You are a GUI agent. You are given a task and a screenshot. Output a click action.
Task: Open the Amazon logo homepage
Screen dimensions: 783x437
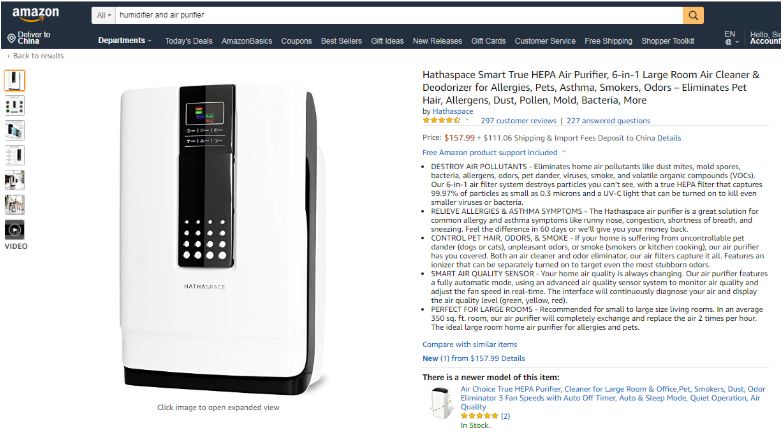pyautogui.click(x=35, y=14)
